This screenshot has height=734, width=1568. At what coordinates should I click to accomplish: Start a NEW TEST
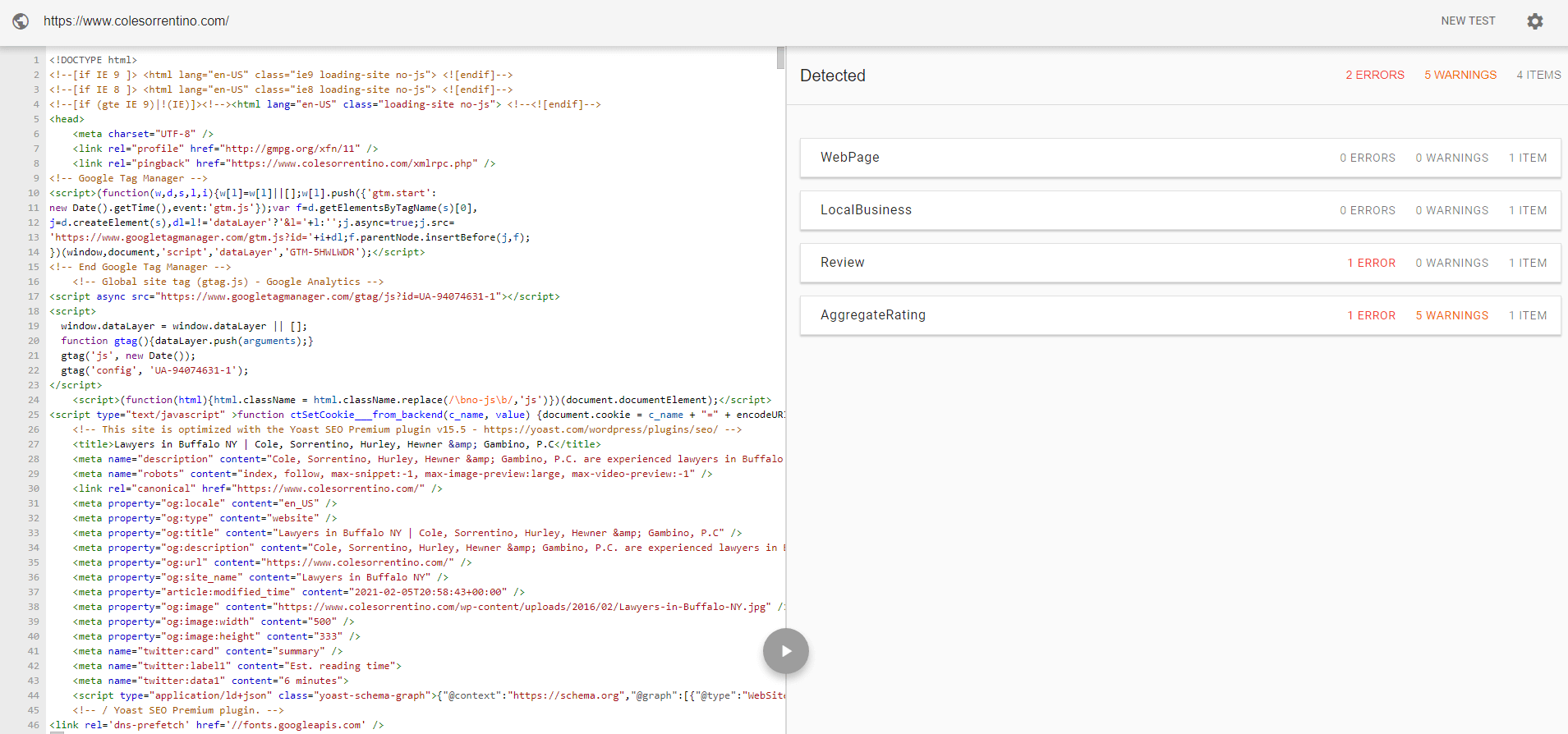(x=1468, y=21)
